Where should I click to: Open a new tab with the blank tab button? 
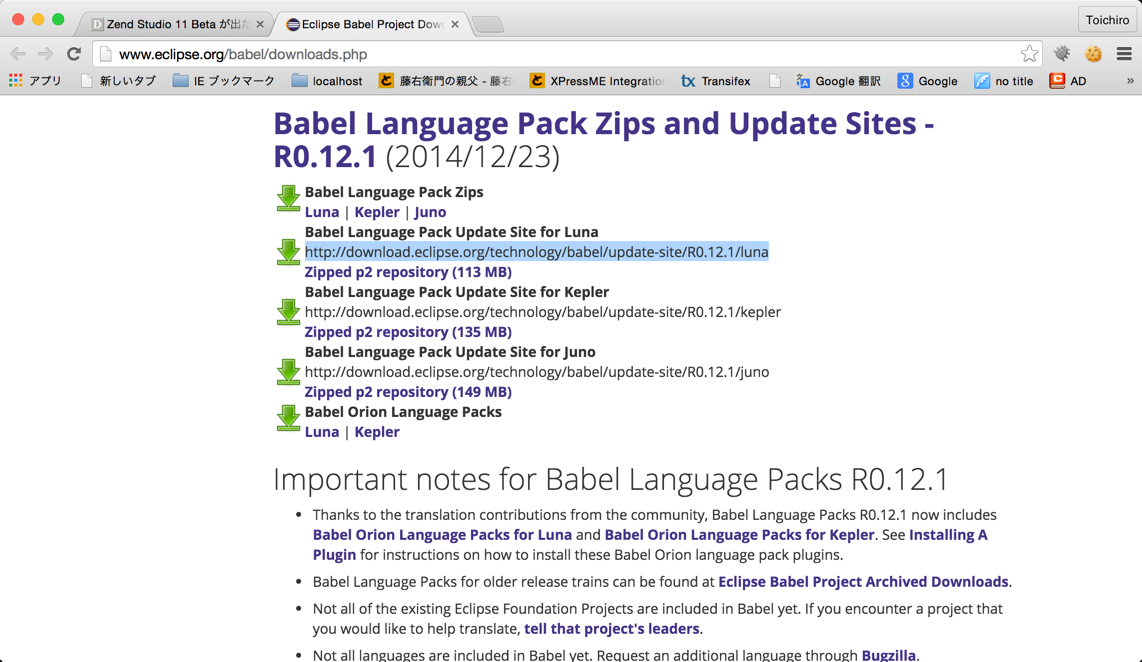tap(488, 25)
